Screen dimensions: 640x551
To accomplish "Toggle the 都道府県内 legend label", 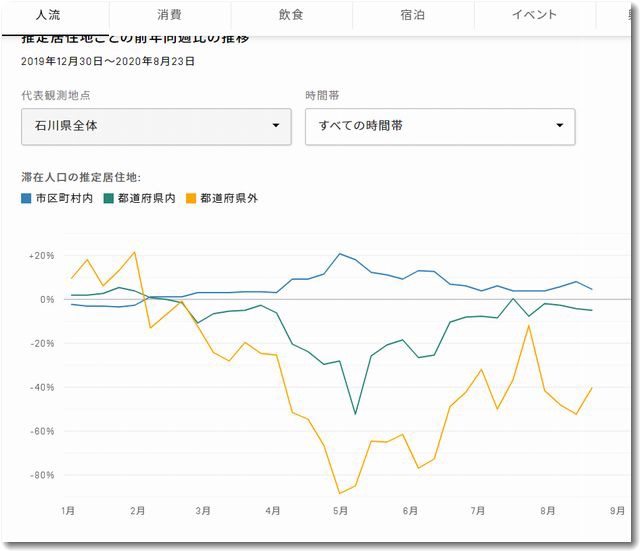I will tap(146, 199).
